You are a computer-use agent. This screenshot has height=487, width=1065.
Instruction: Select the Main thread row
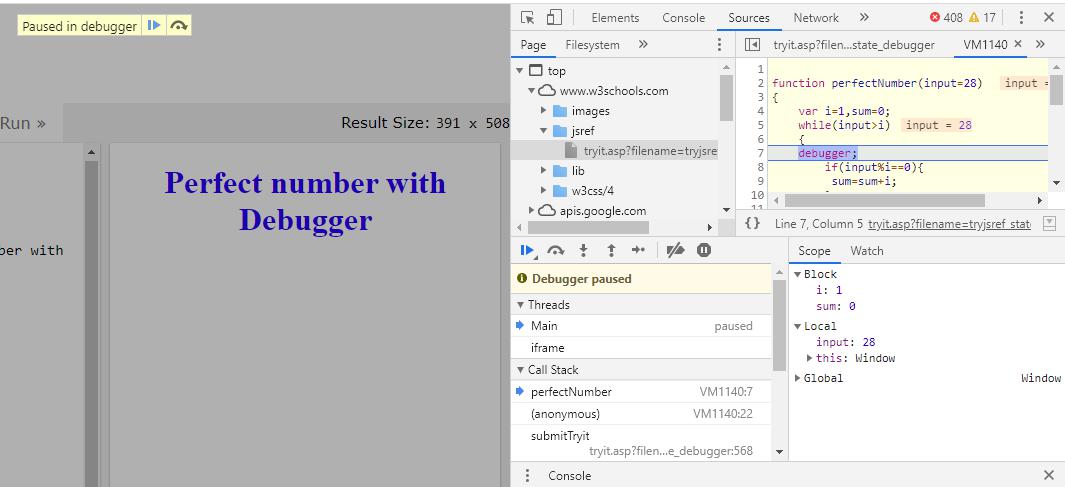tap(641, 326)
